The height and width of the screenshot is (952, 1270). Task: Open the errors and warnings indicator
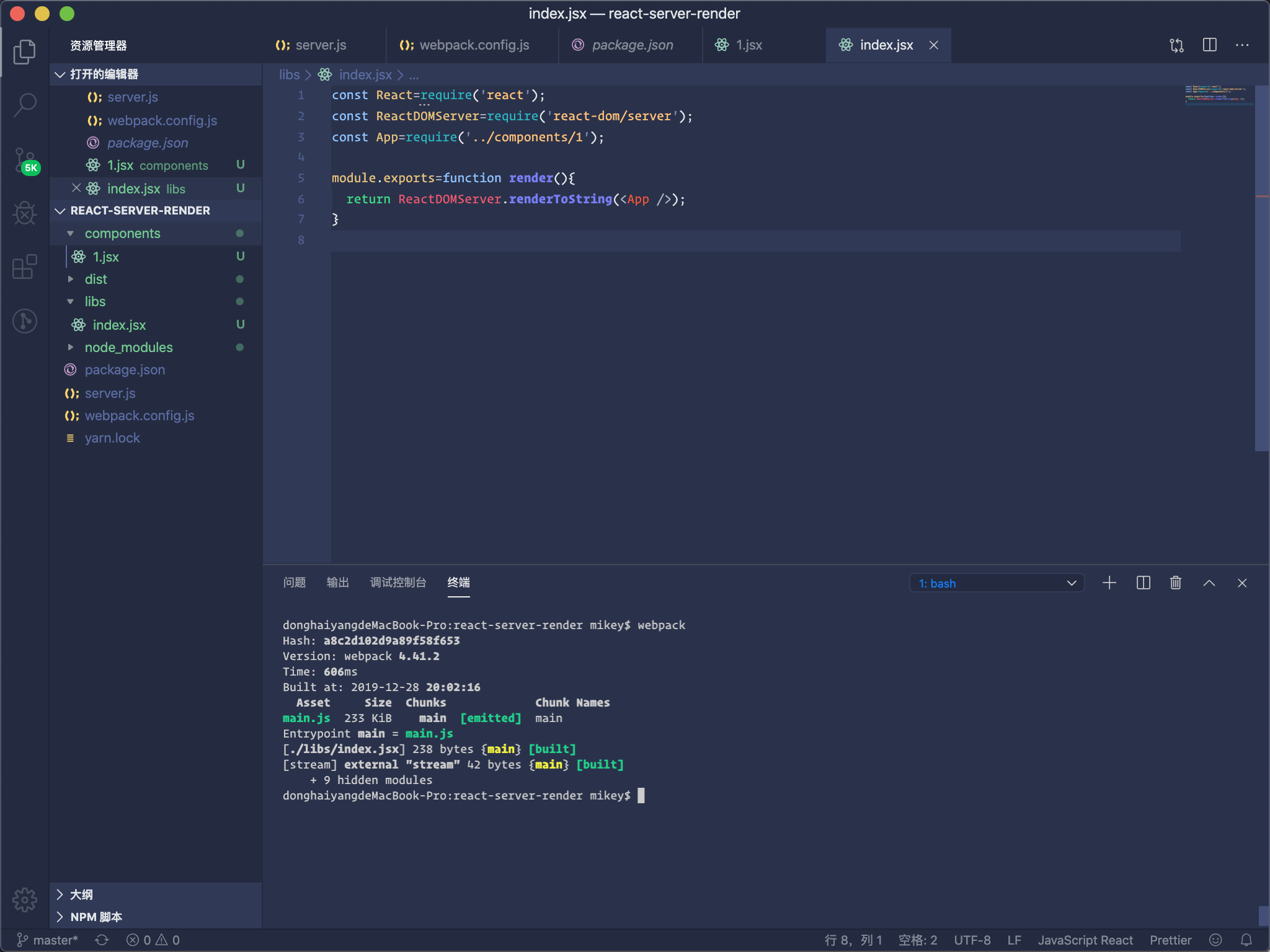(x=152, y=940)
